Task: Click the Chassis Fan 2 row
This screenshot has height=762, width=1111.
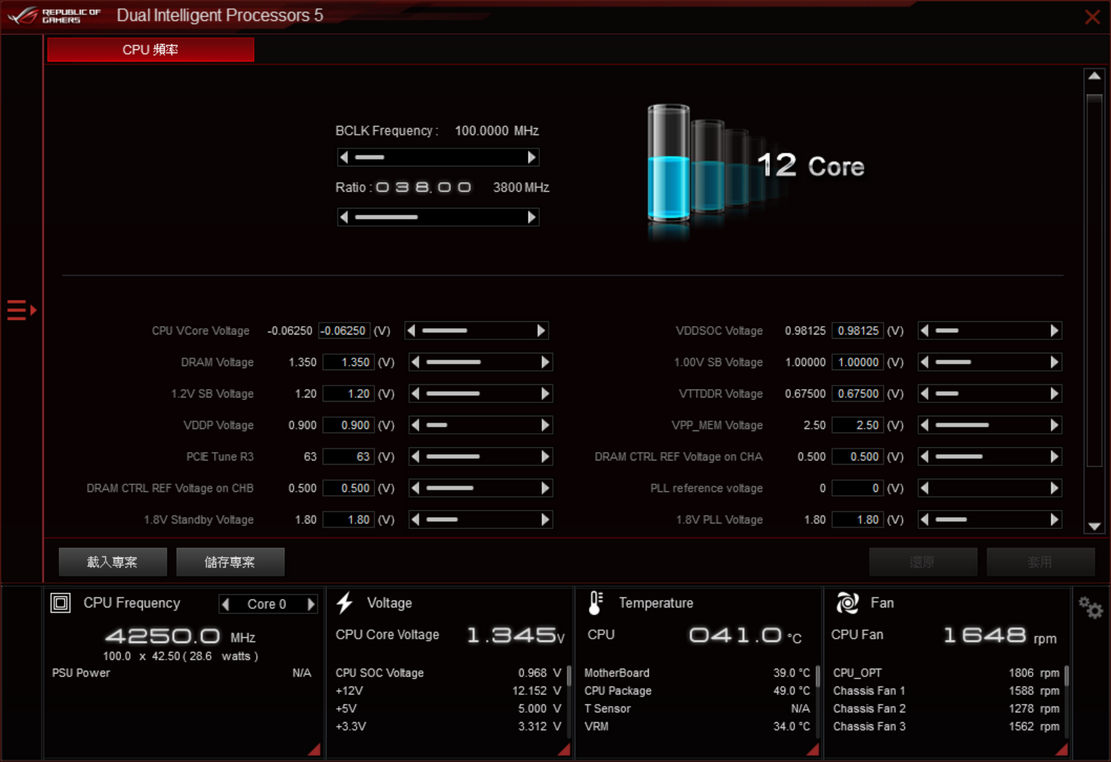Action: [946, 709]
